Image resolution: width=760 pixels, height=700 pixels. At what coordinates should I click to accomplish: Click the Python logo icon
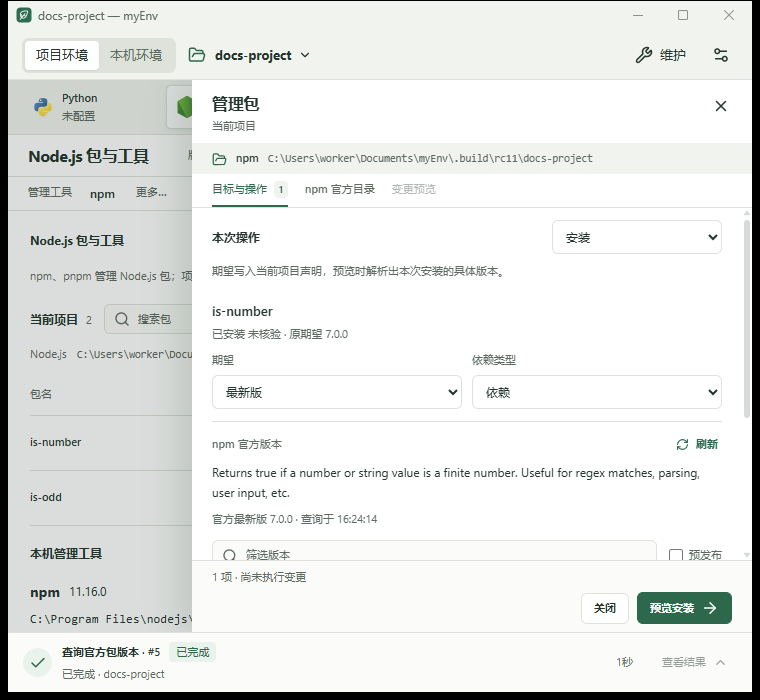[x=43, y=107]
